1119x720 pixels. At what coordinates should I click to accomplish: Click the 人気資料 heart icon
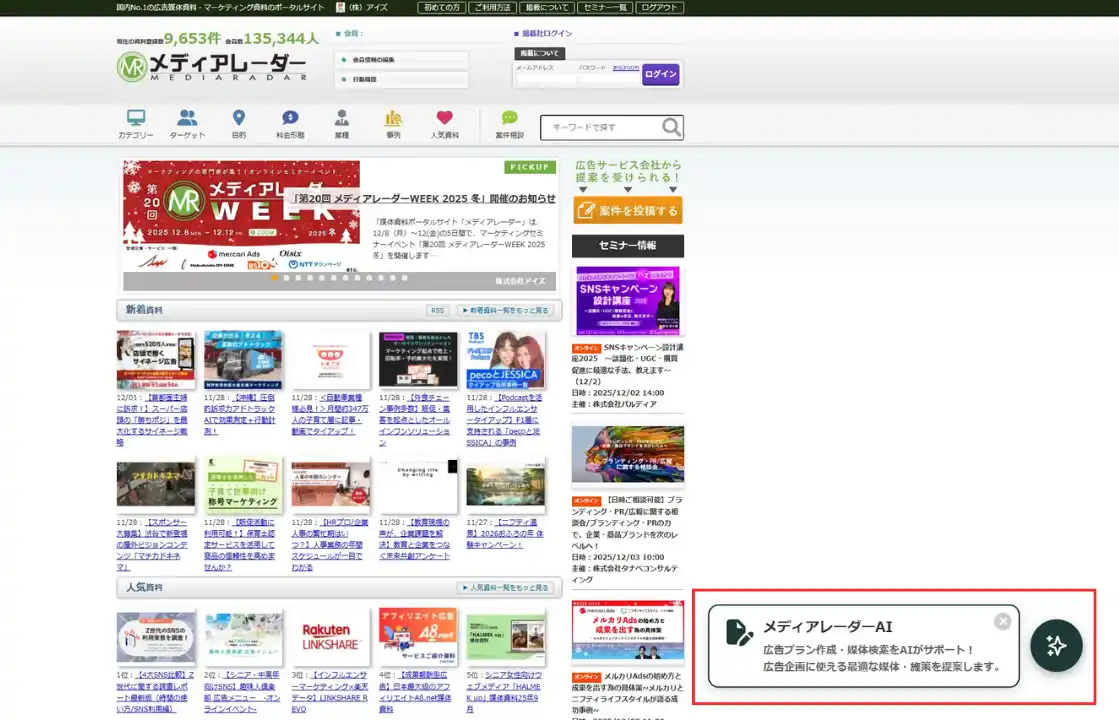click(x=445, y=118)
